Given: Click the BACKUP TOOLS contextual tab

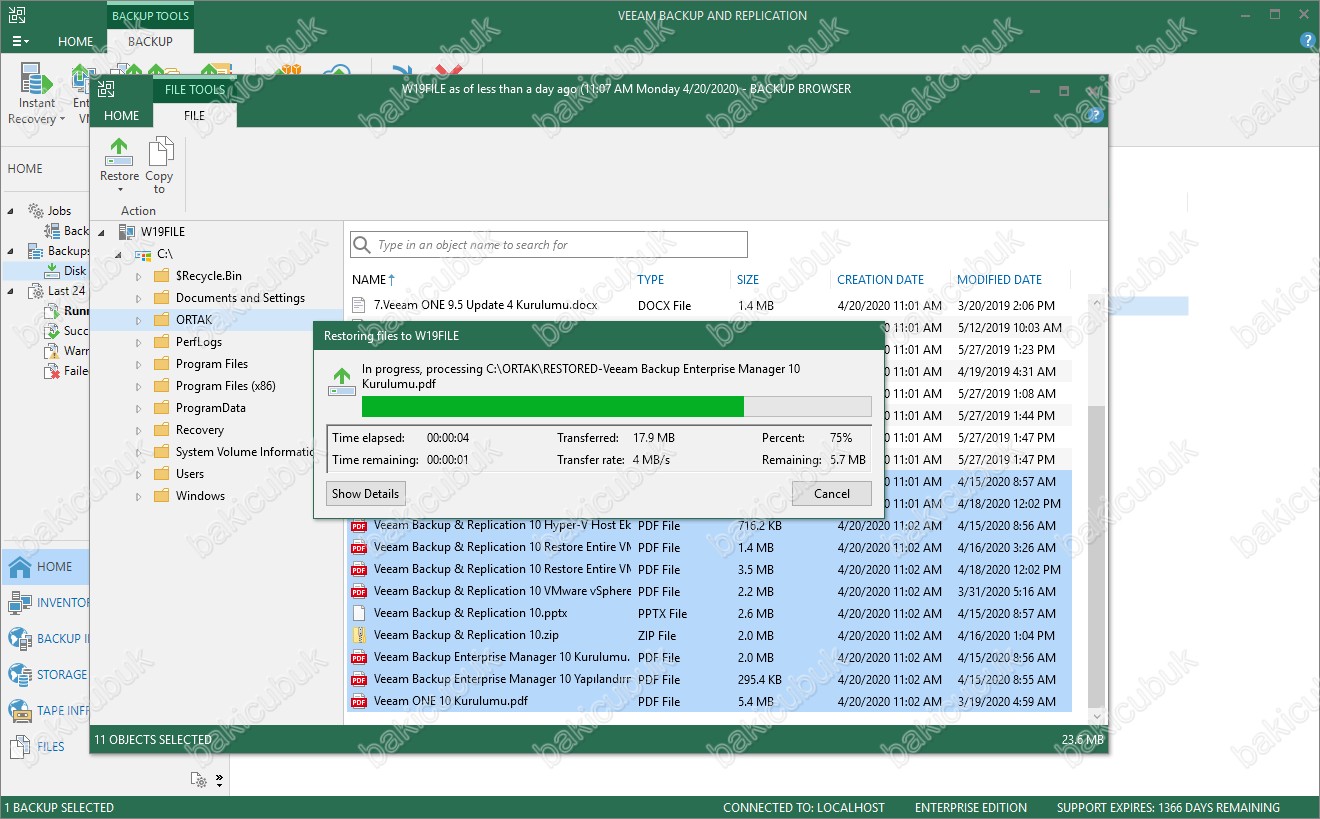Looking at the screenshot, I should (150, 16).
